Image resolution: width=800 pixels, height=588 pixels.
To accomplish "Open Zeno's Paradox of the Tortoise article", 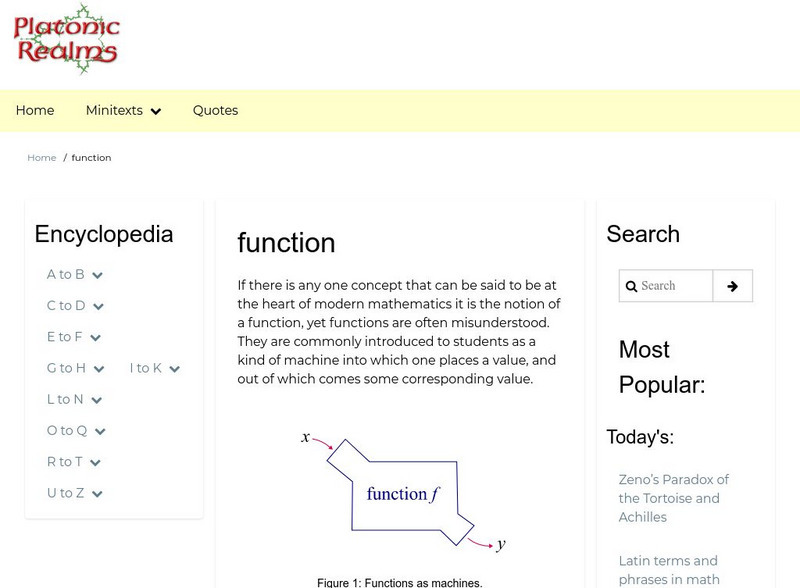I will click(x=674, y=498).
